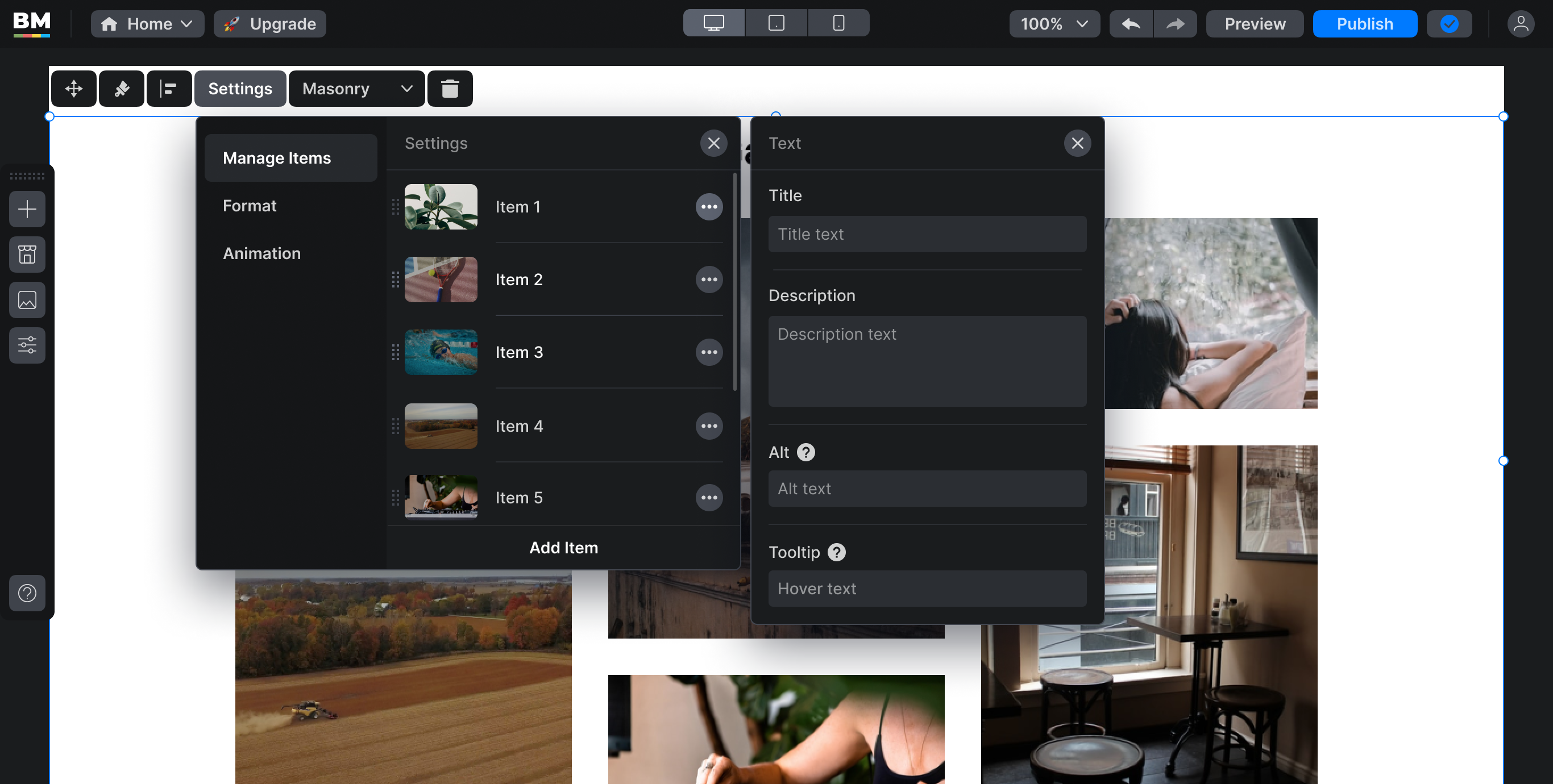Open the 100% zoom dropdown
The image size is (1553, 784).
[1054, 24]
